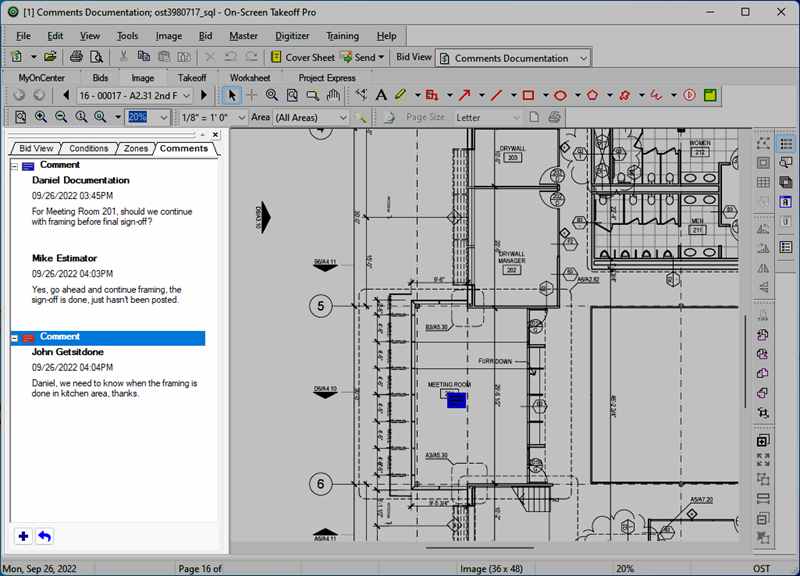Click the green-yellow Note tool icon
The width and height of the screenshot is (800, 576).
point(710,95)
